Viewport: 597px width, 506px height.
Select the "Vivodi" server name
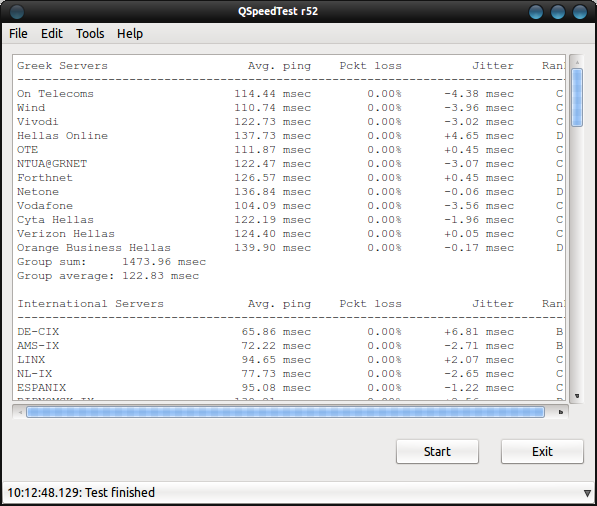38,122
